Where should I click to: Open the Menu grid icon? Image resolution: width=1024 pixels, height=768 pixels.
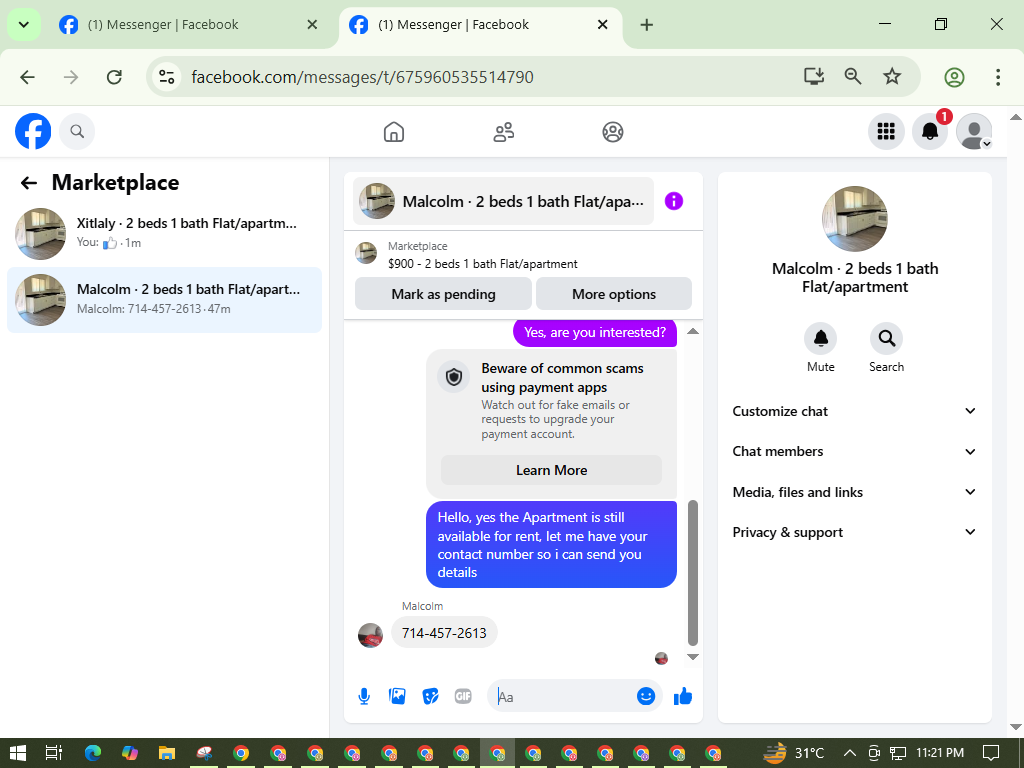point(886,131)
